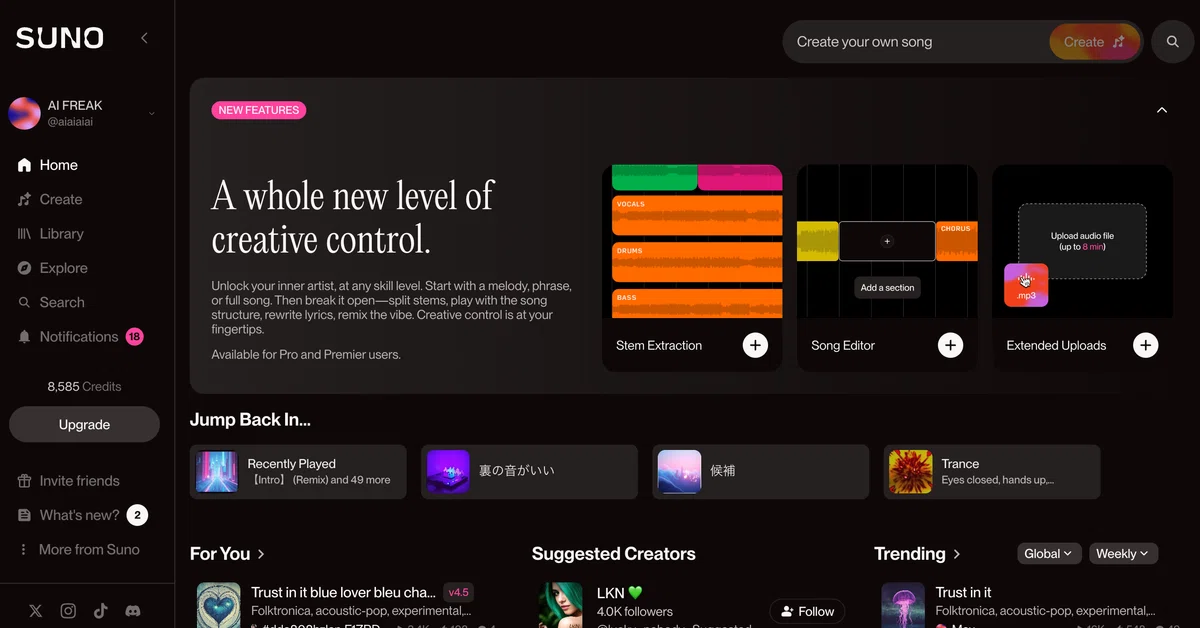
Task: Click the Upgrade button
Action: pyautogui.click(x=84, y=424)
